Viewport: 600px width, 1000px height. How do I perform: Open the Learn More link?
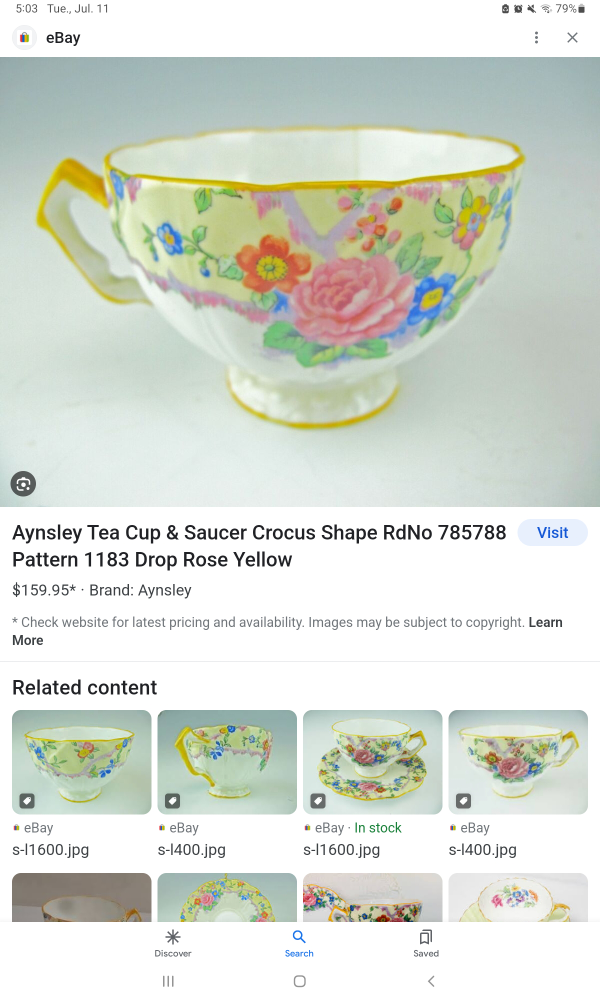click(x=287, y=631)
